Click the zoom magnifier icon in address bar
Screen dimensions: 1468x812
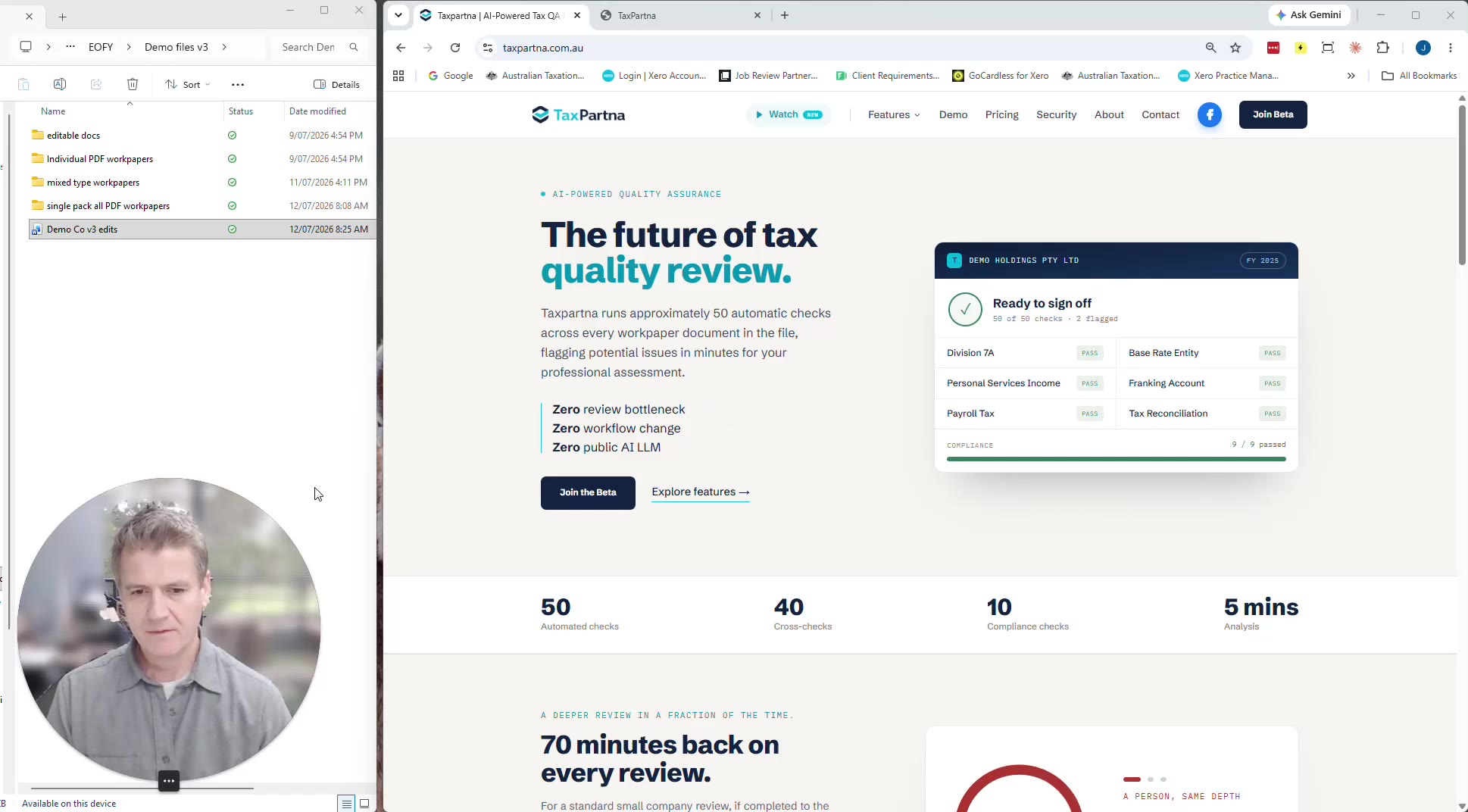pos(1211,48)
